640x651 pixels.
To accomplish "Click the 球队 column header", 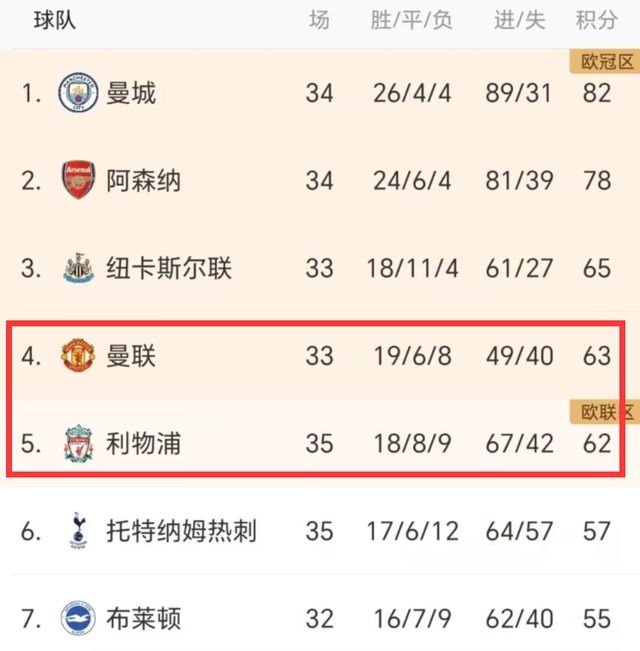I will coord(55,20).
